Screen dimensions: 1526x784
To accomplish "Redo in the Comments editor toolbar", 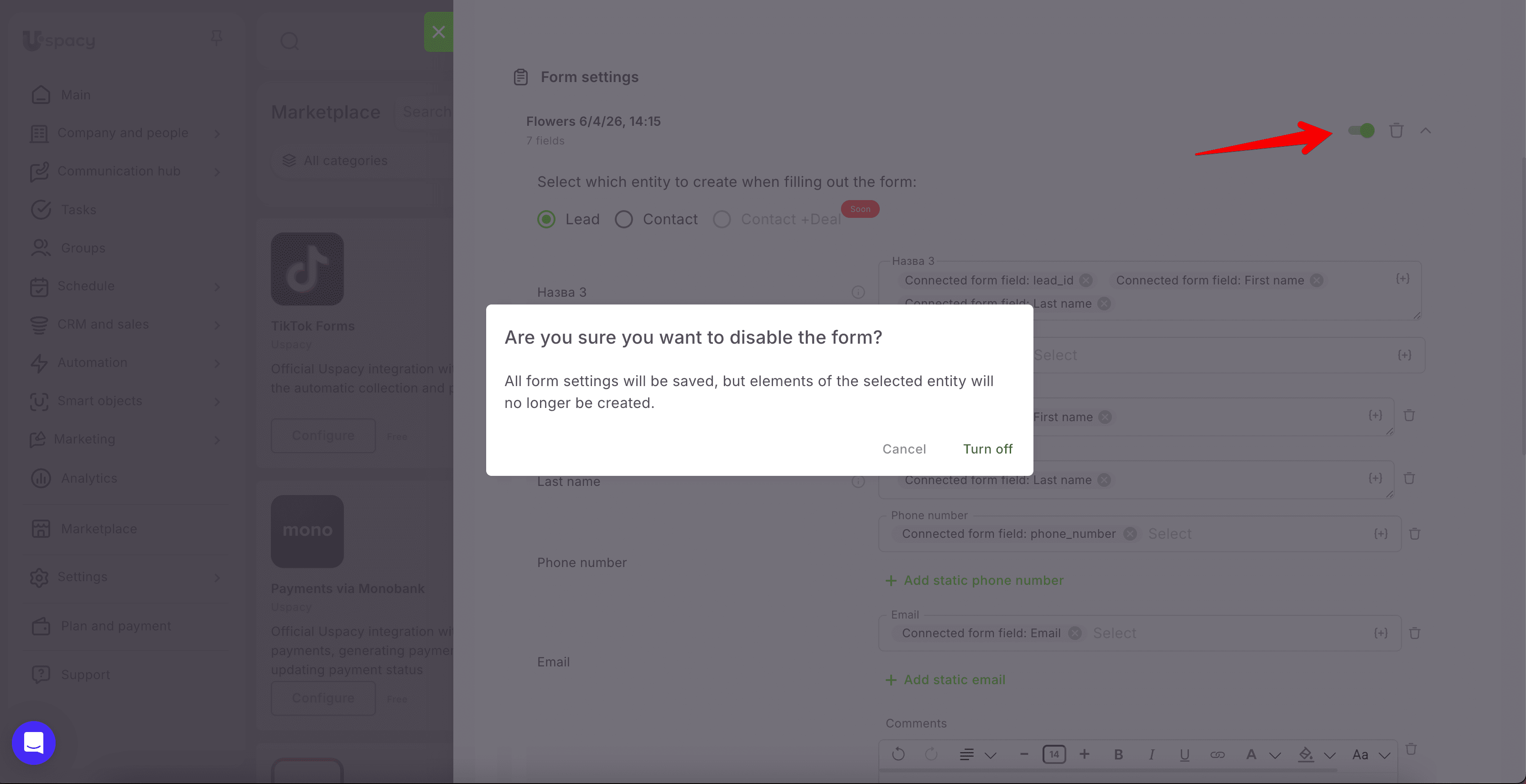I will pos(931,754).
